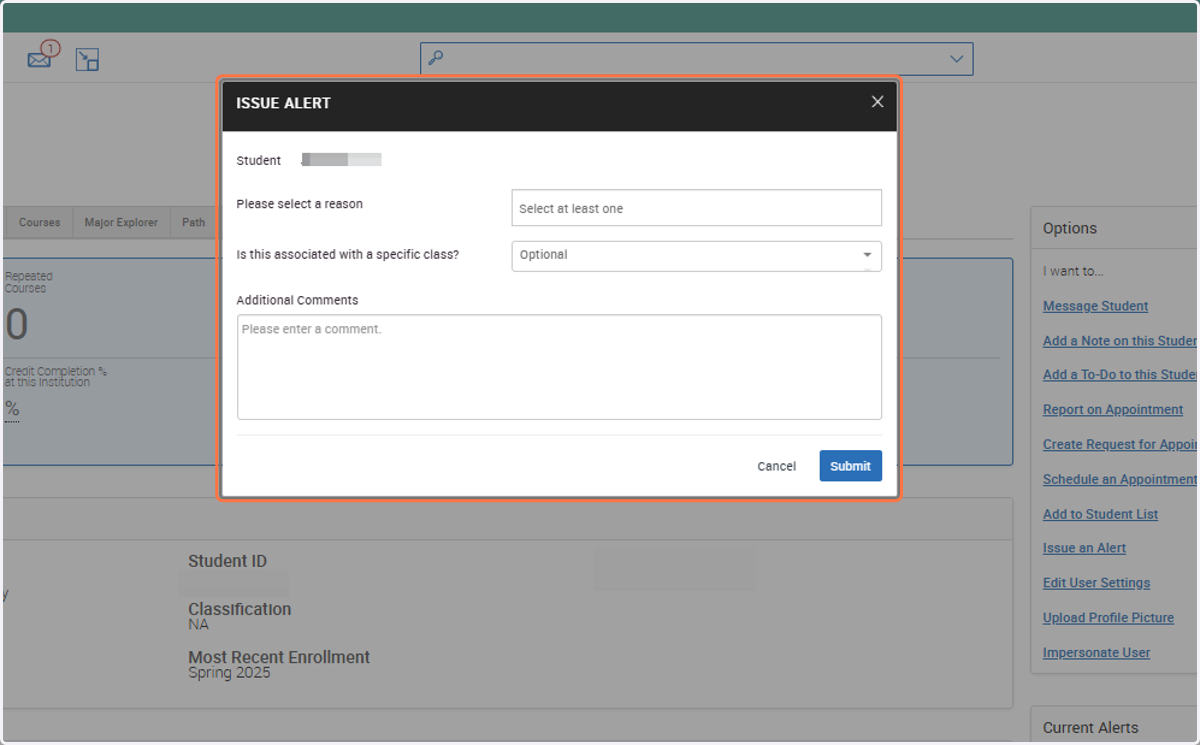
Task: Click the 'Credit Completion %' label
Action: pos(55,376)
